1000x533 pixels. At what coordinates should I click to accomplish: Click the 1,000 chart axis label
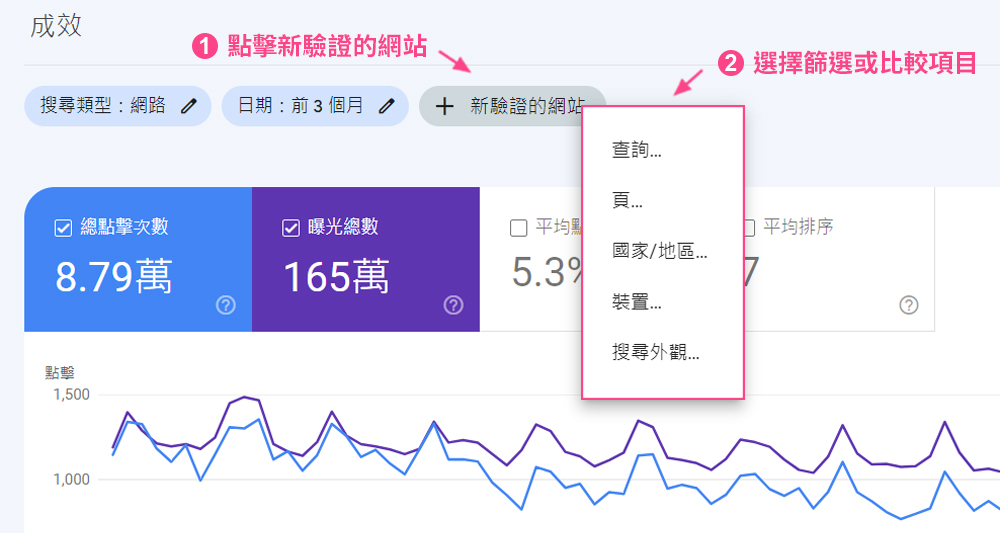tap(71, 479)
